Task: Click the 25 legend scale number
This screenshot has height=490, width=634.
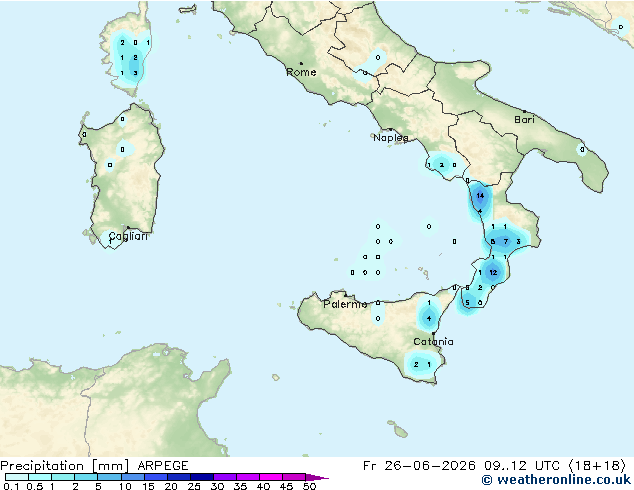Action: [194, 486]
